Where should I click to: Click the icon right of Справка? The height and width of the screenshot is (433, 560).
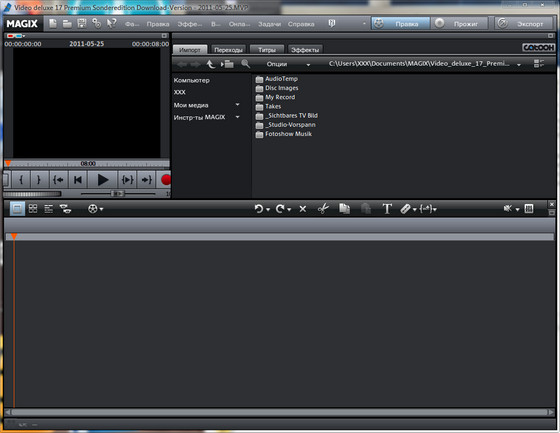tap(332, 24)
